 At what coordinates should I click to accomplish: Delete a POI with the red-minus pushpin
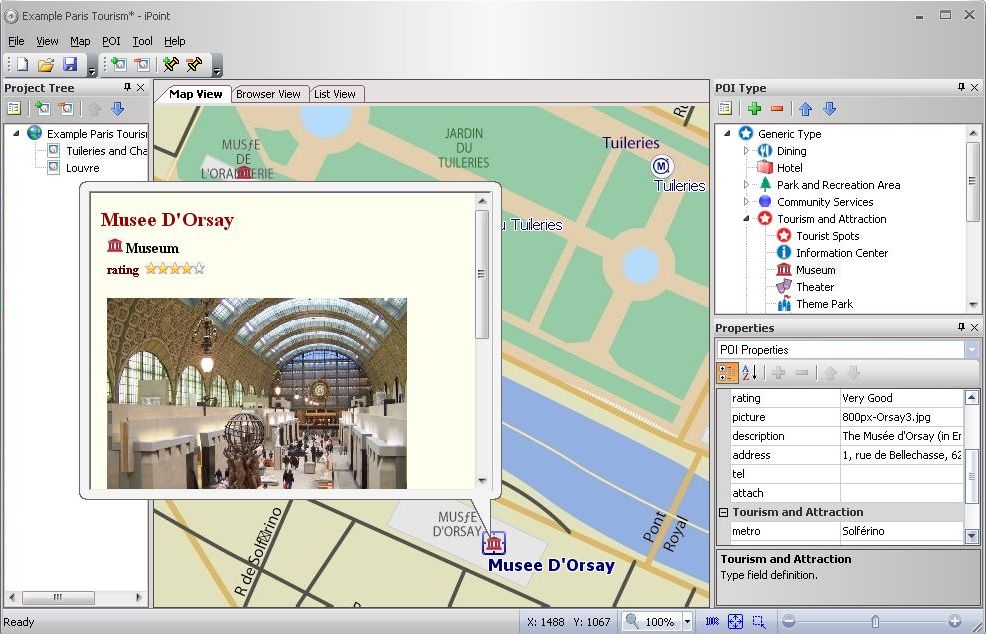[194, 64]
